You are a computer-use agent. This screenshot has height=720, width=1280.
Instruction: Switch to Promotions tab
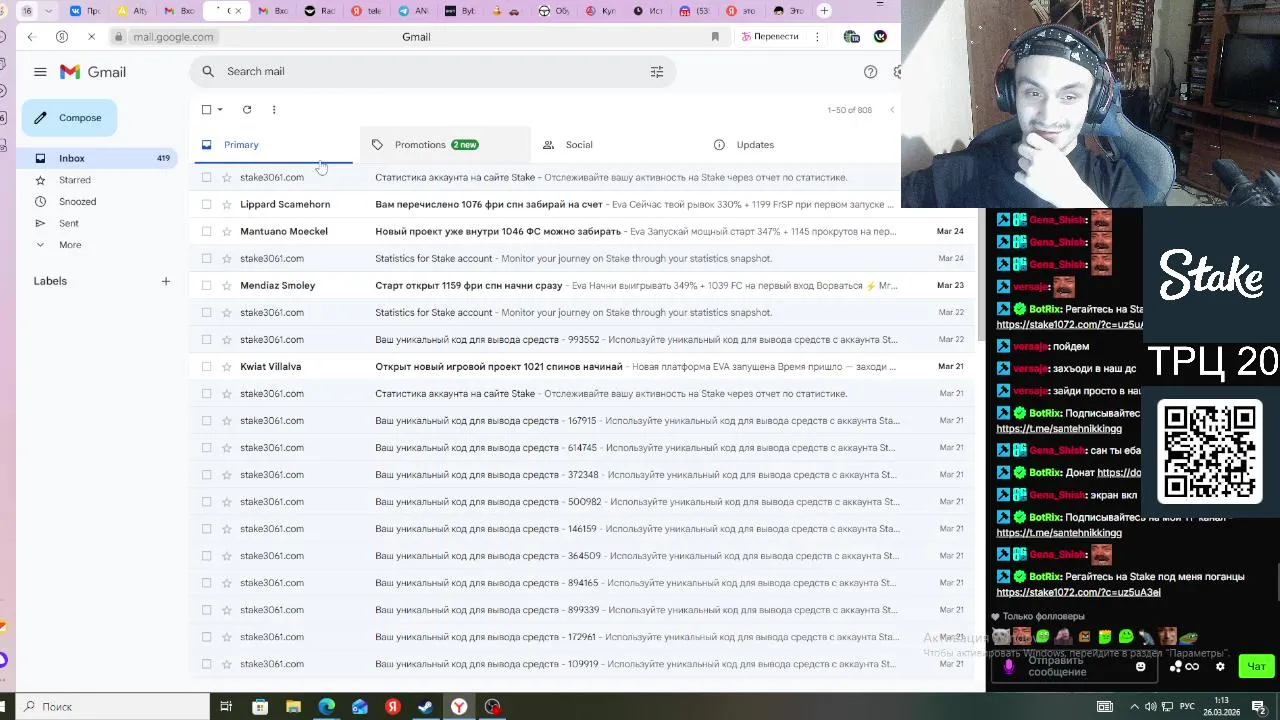[x=445, y=145]
